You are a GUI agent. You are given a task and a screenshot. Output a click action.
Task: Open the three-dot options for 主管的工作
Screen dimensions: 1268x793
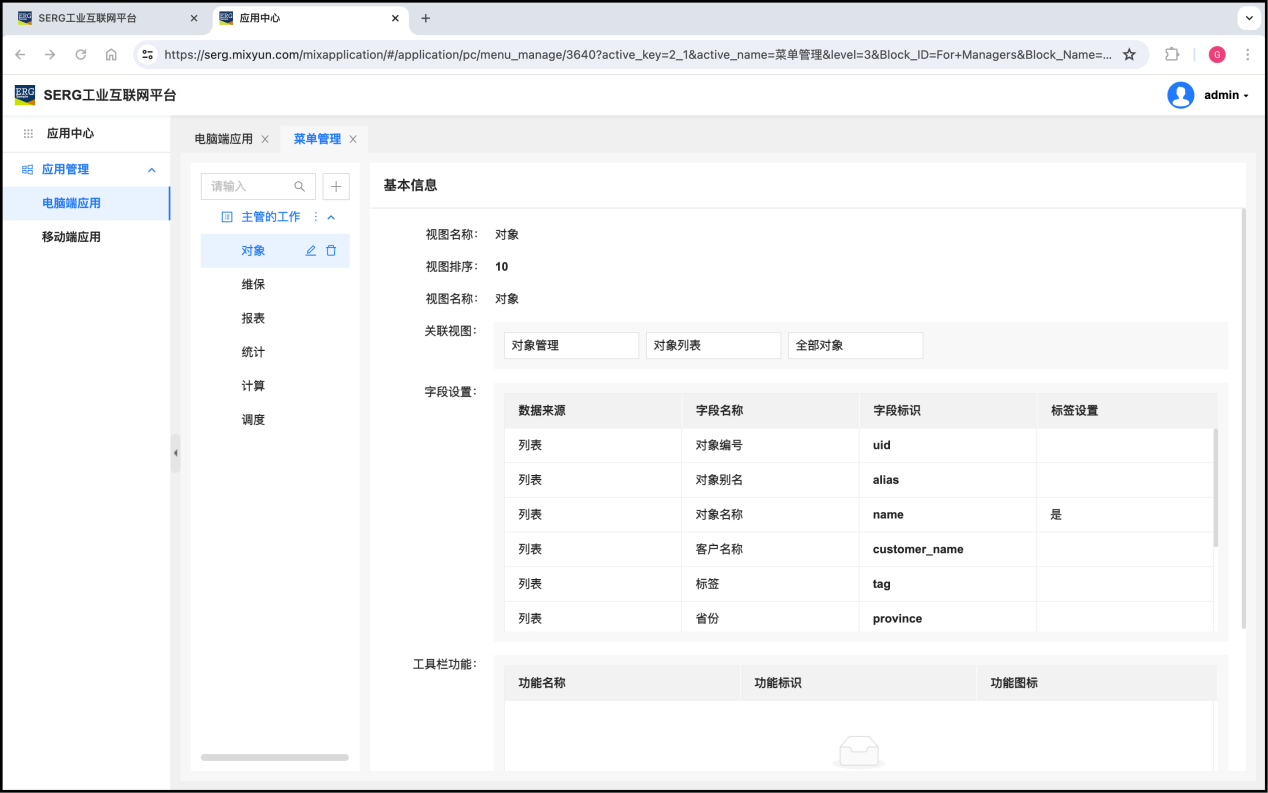tap(316, 217)
